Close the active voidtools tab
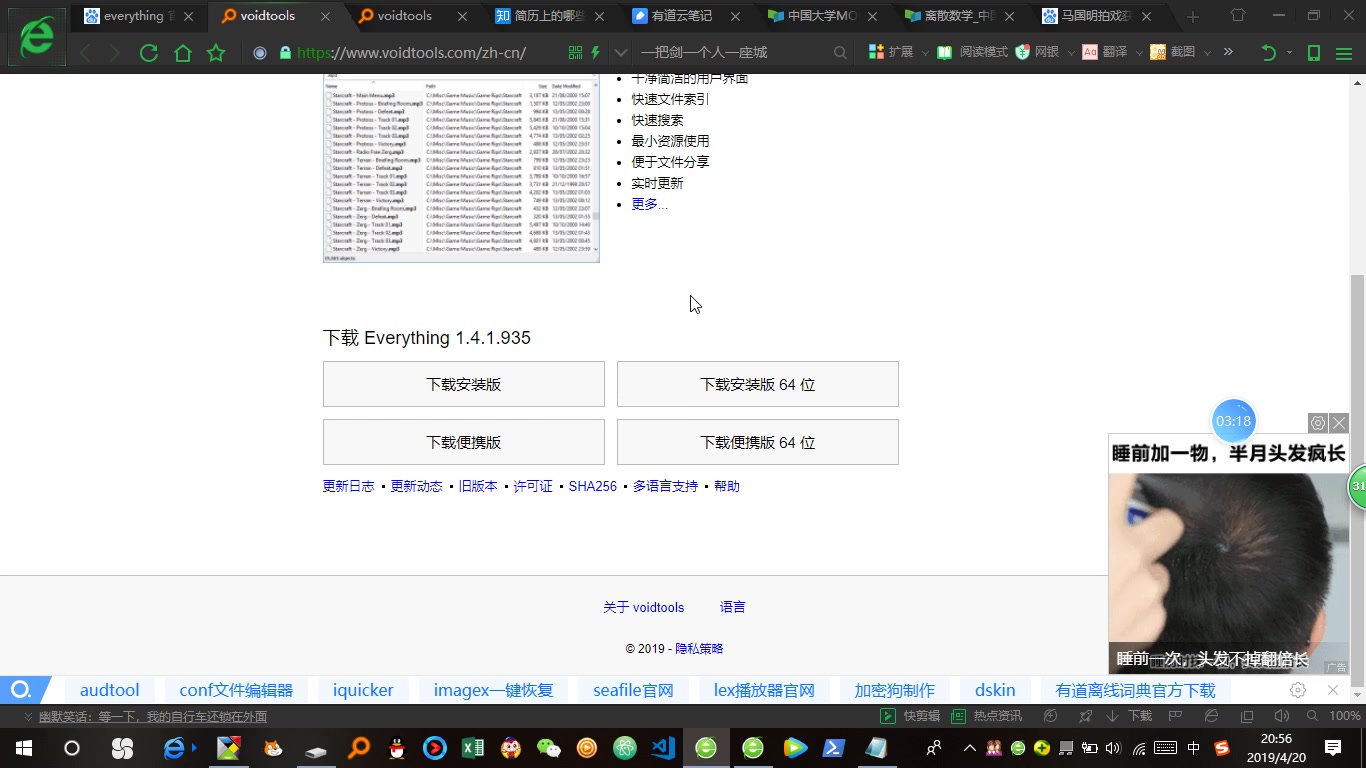Viewport: 1366px width, 768px height. [327, 16]
